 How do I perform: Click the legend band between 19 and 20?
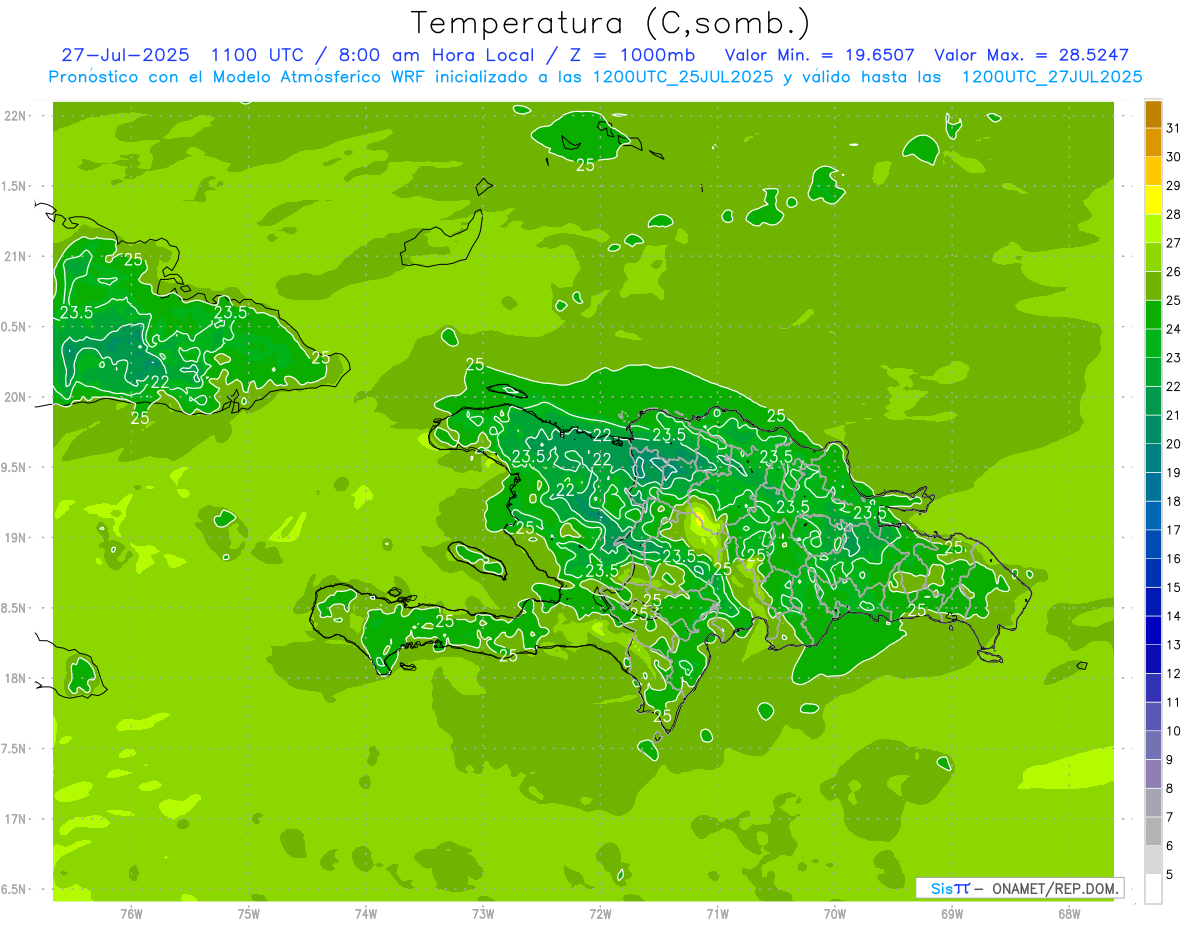(1153, 458)
